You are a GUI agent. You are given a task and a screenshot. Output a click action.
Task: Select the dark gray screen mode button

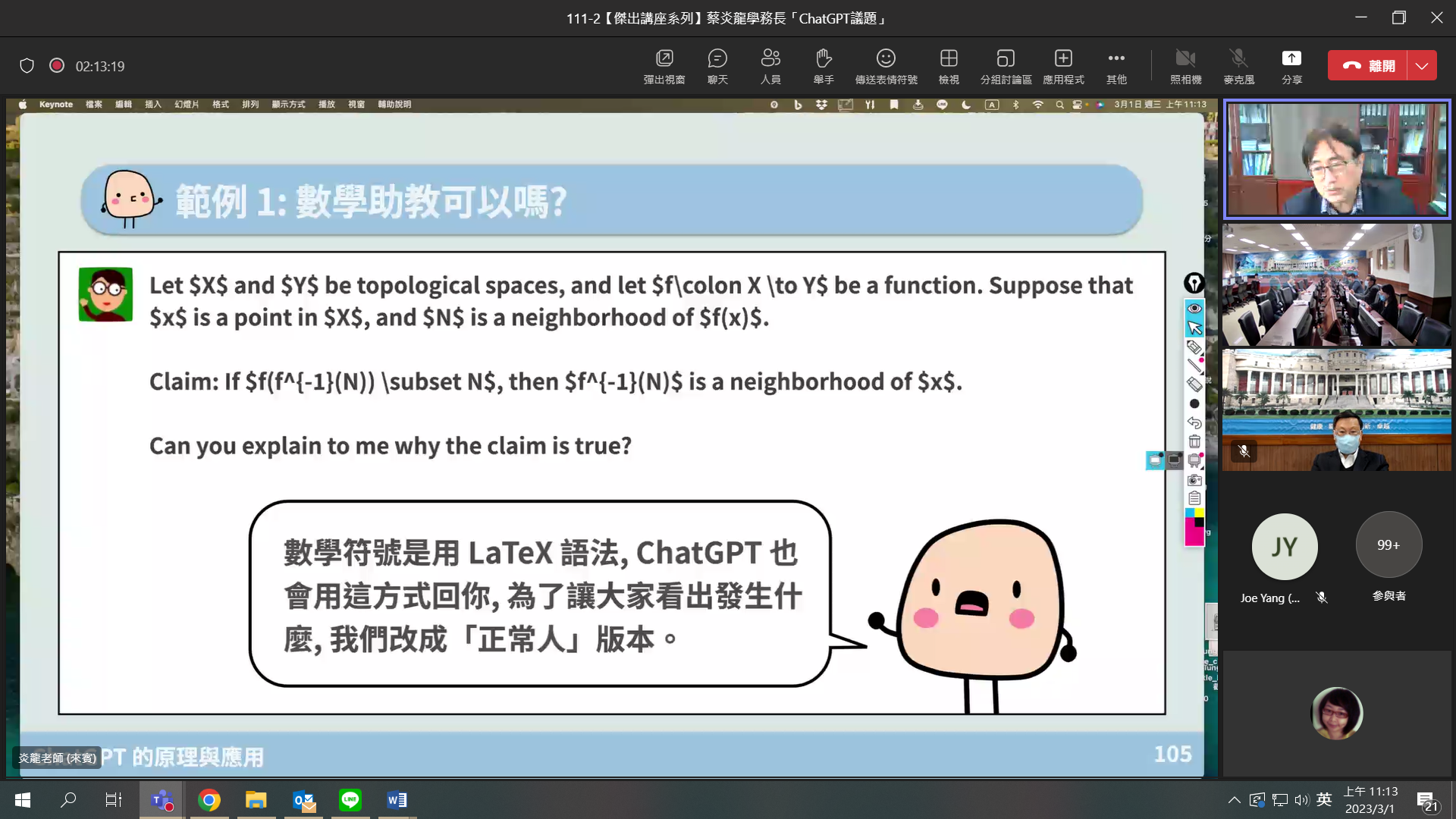[x=1174, y=460]
